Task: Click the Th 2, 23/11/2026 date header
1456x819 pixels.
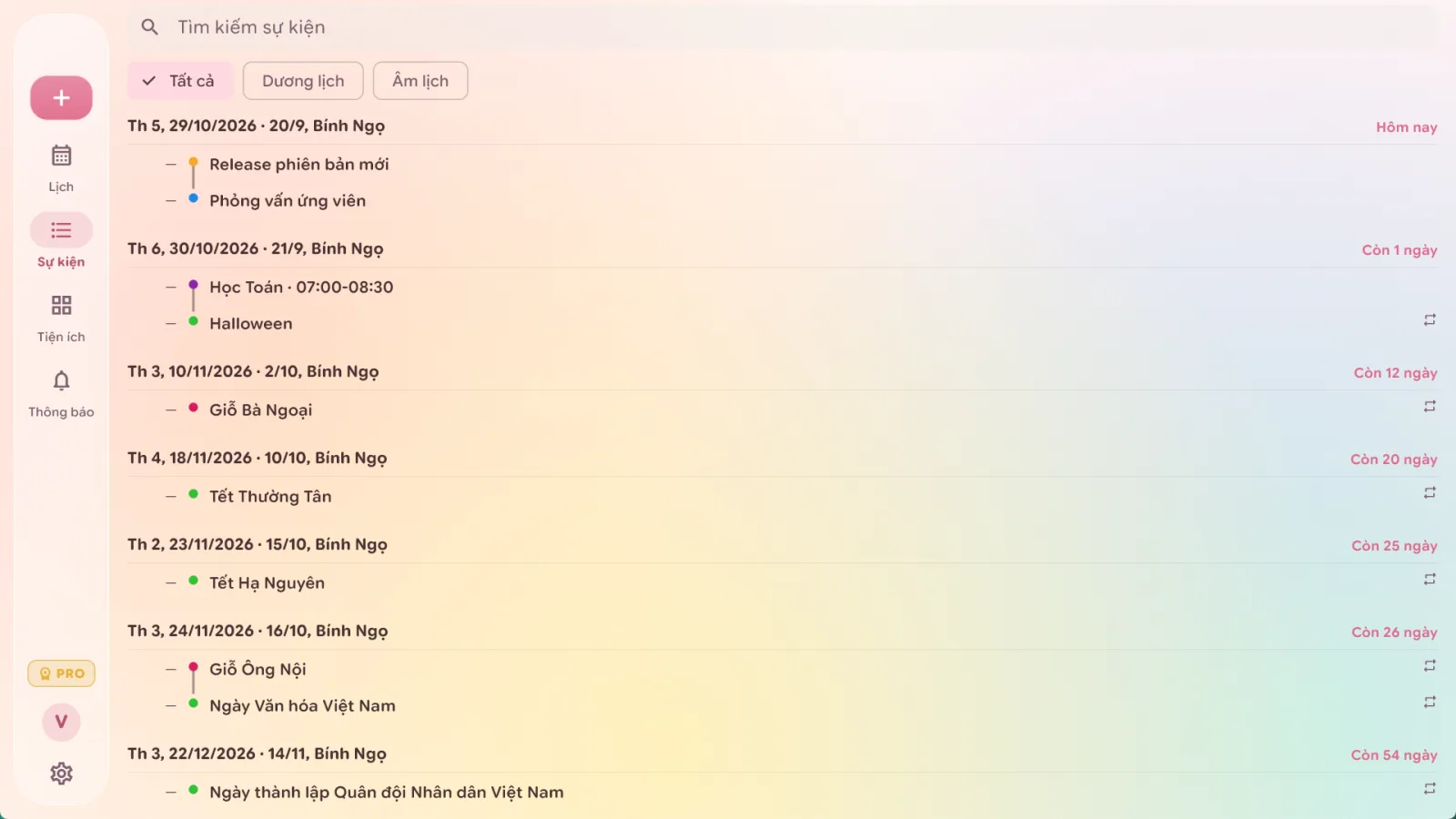Action: point(258,545)
